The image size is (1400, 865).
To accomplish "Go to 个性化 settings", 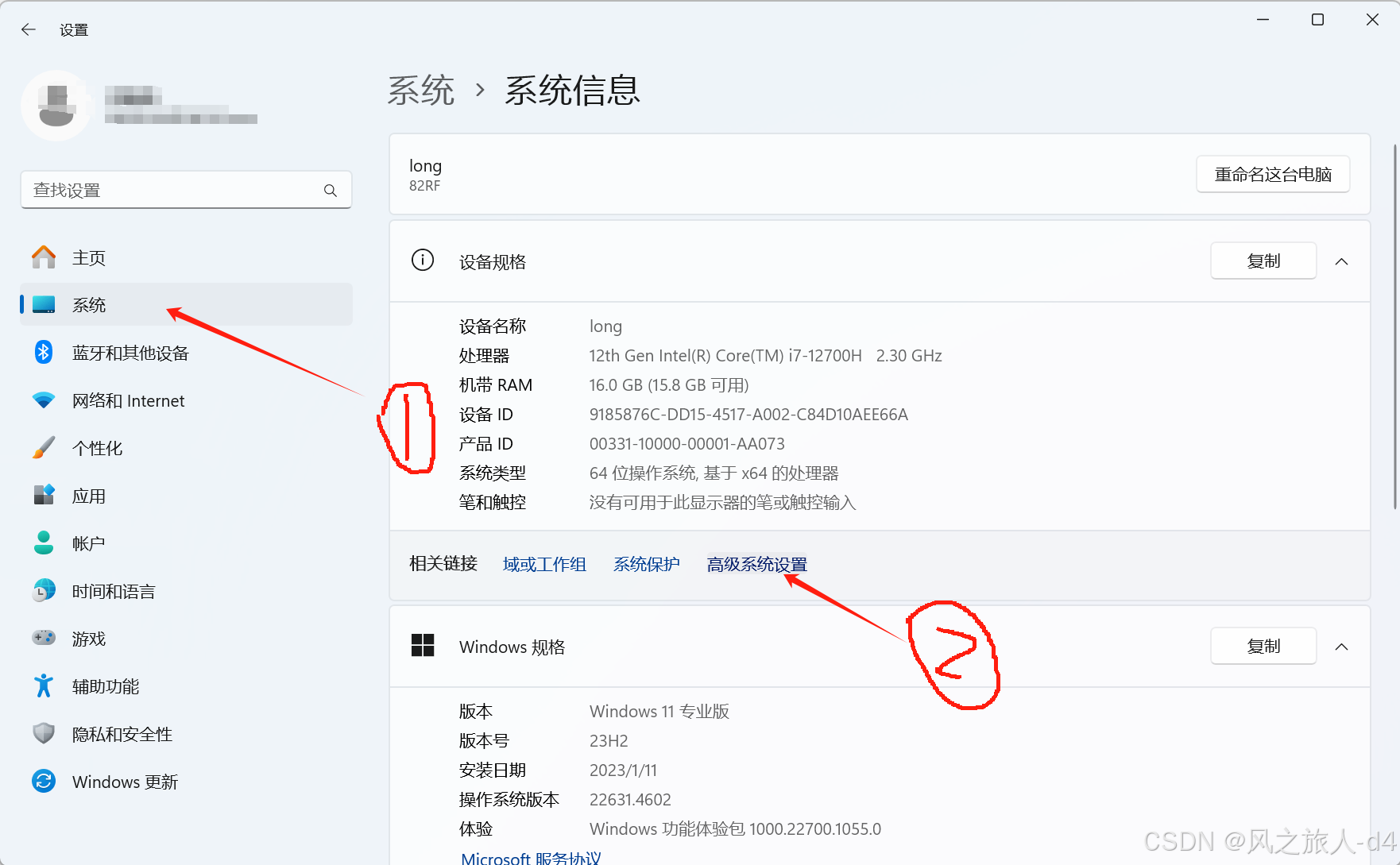I will [x=186, y=448].
